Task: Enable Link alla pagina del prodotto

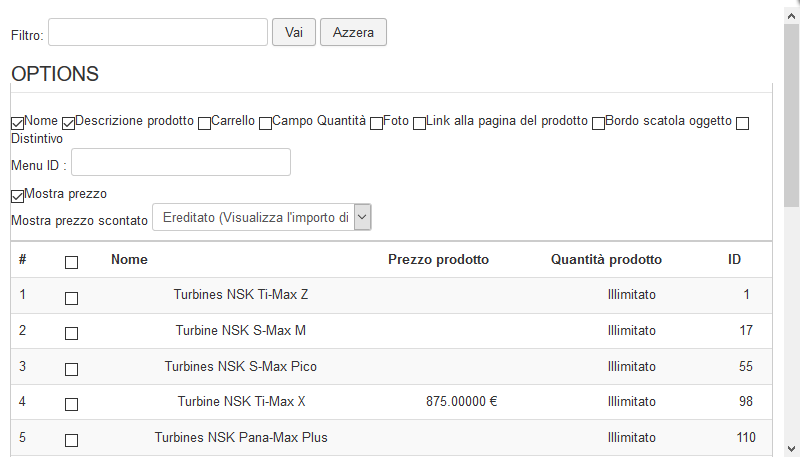Action: (419, 123)
